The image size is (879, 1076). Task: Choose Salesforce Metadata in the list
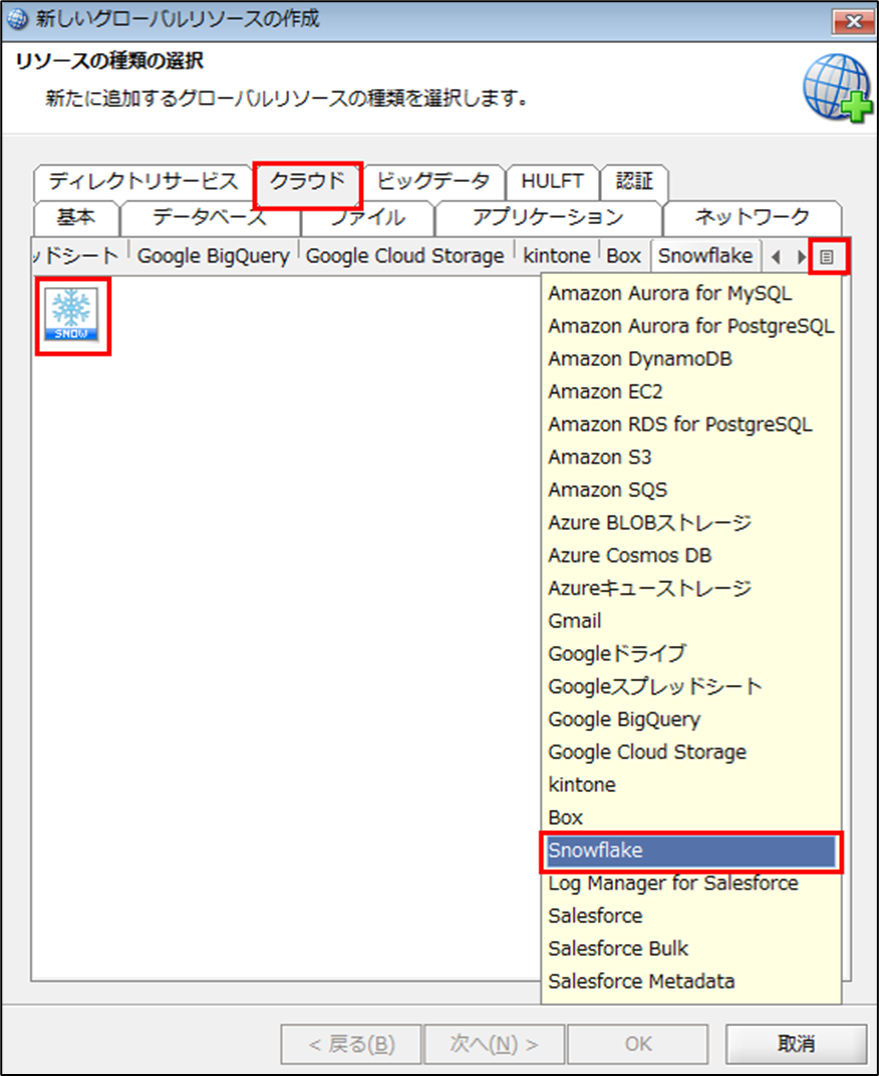coord(691,981)
